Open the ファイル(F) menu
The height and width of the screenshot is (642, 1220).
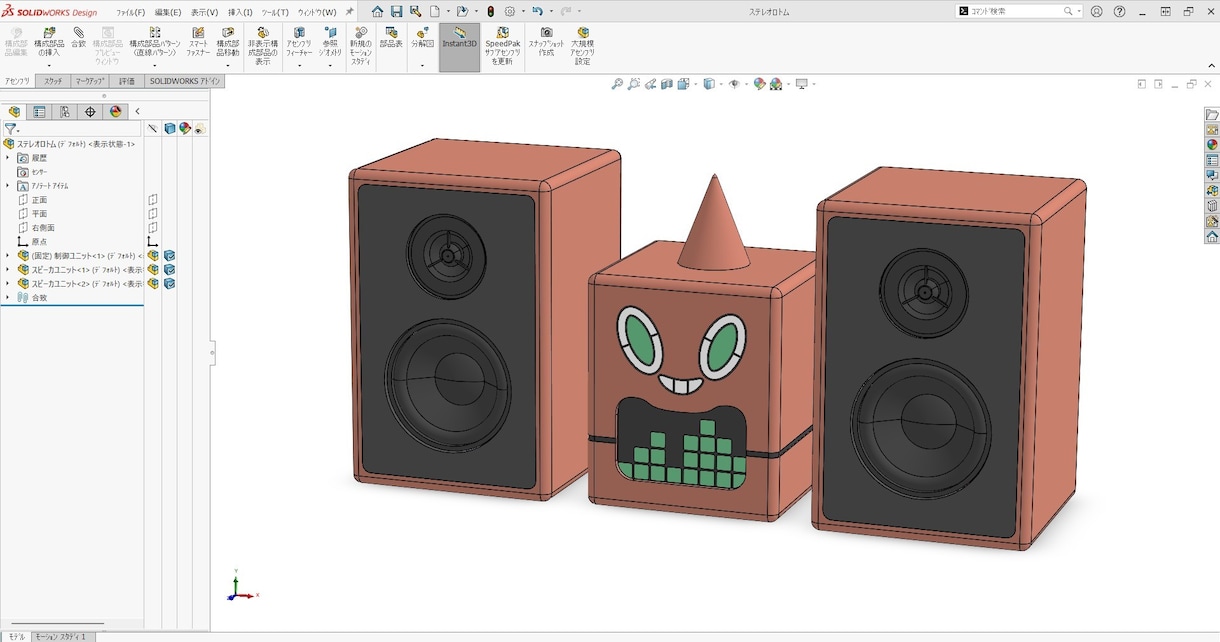[131, 12]
